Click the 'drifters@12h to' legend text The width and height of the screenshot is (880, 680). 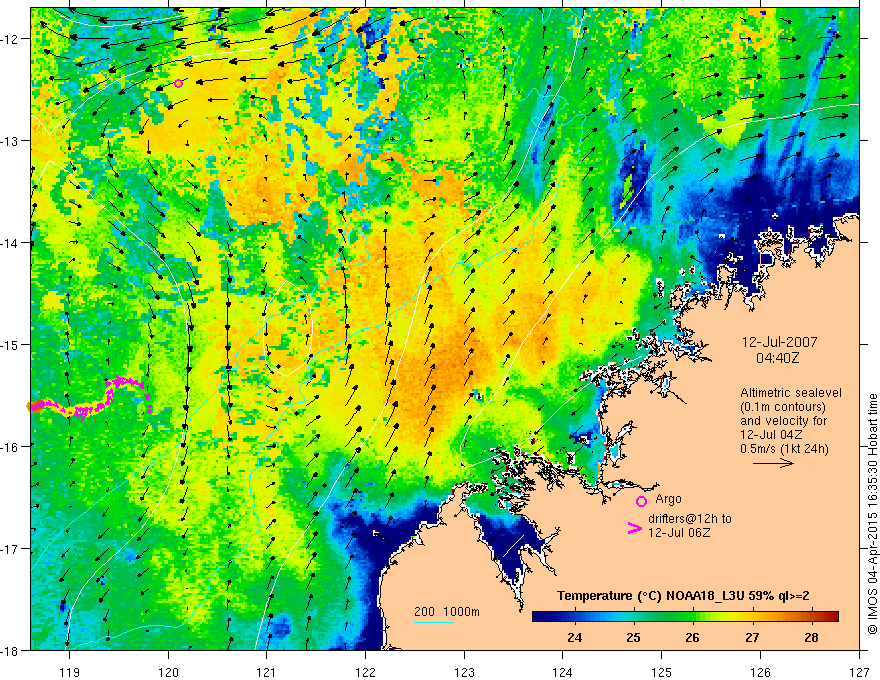pyautogui.click(x=690, y=519)
